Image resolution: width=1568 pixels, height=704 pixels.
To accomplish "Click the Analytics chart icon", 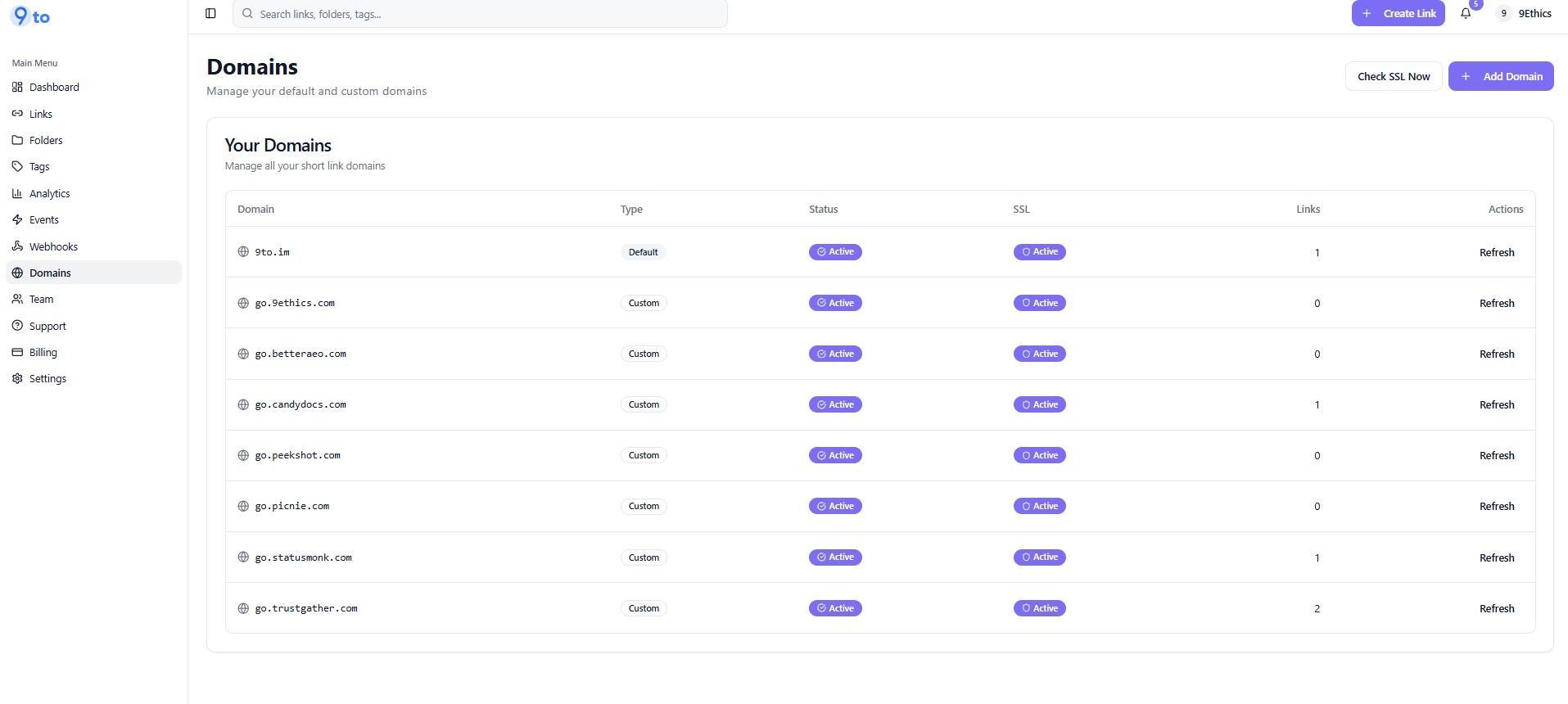I will click(x=17, y=193).
